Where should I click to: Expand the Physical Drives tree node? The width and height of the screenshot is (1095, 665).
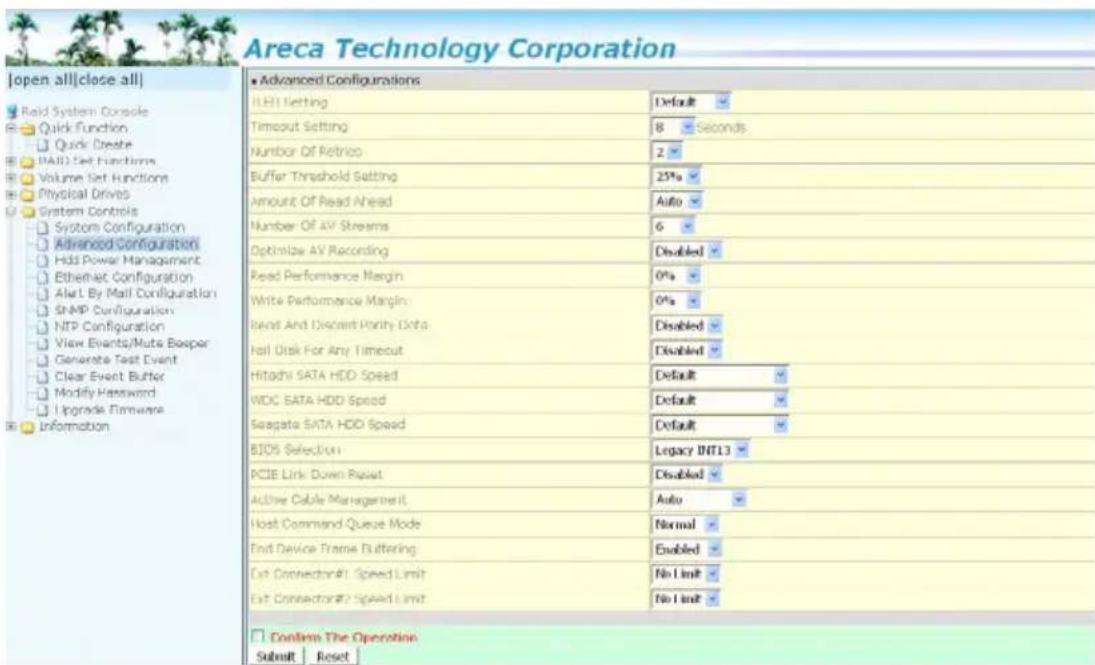click(x=11, y=194)
